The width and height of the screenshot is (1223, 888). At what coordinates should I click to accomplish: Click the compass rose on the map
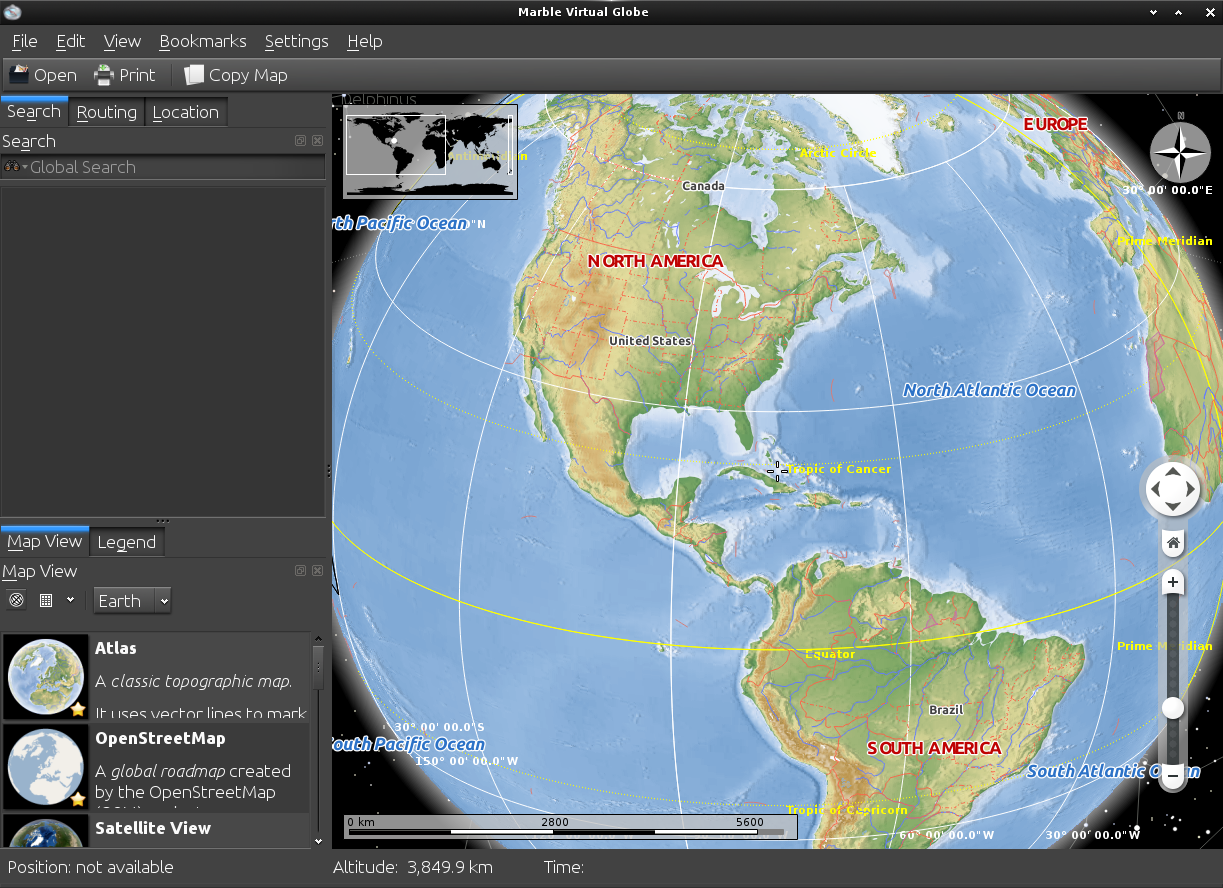(x=1180, y=153)
